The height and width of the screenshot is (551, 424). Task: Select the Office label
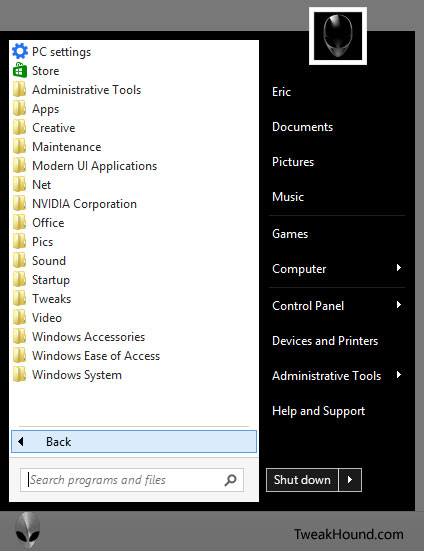(x=48, y=223)
